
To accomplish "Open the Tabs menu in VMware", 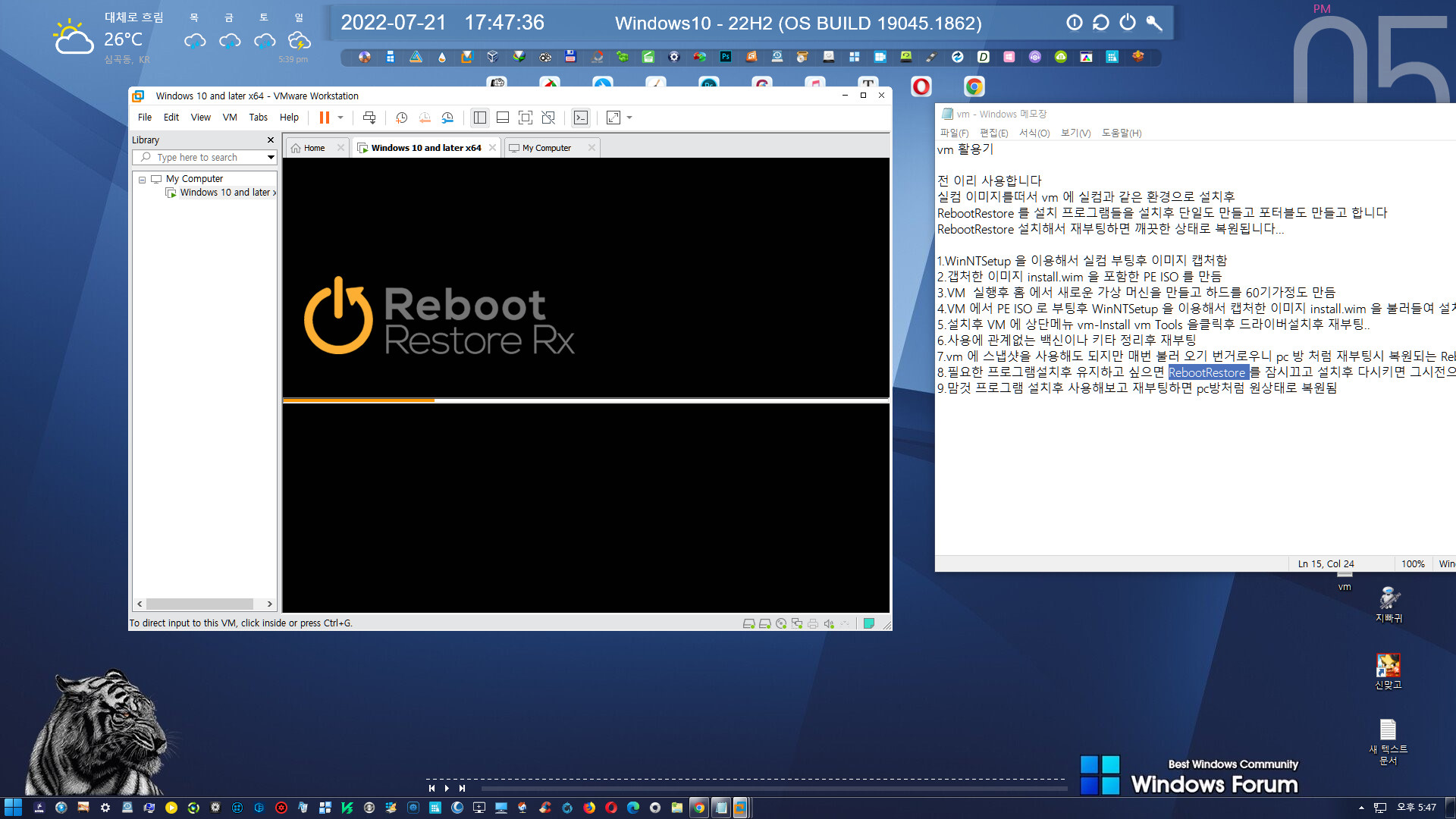I will click(x=258, y=118).
